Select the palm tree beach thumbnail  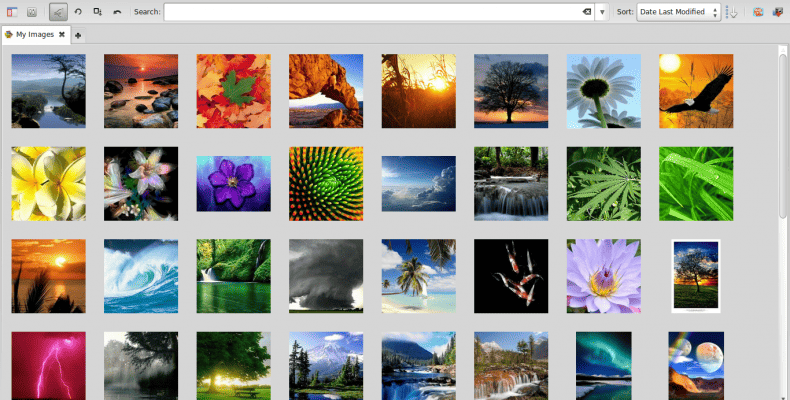click(419, 276)
